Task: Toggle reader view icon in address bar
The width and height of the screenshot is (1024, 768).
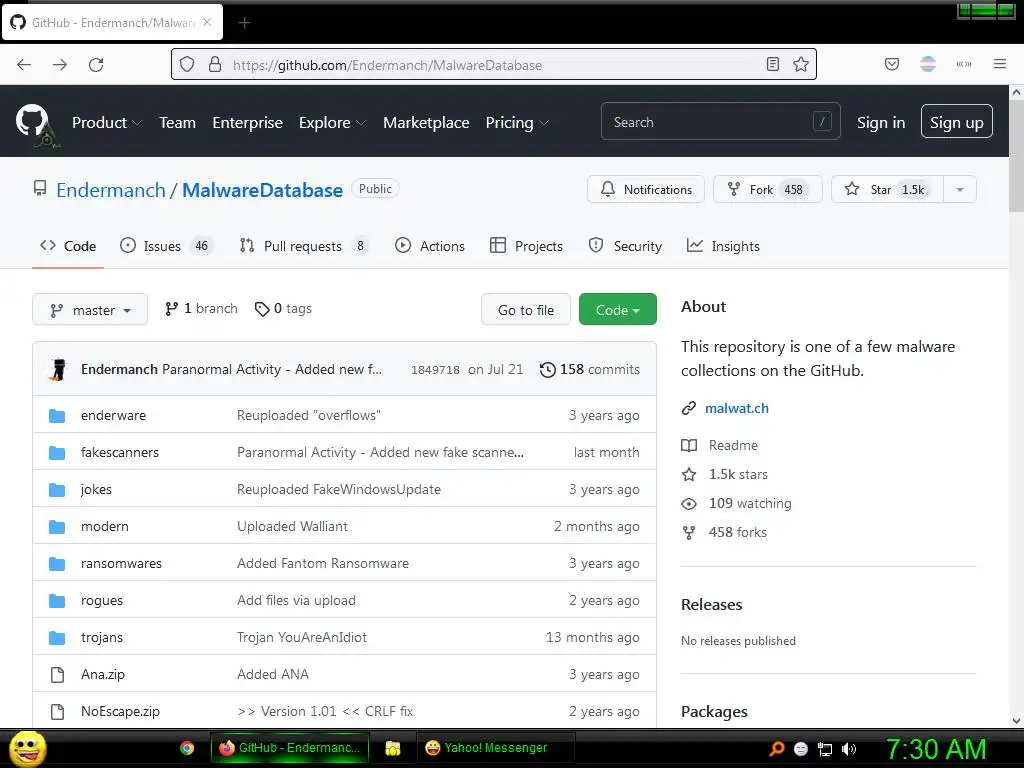Action: (773, 64)
